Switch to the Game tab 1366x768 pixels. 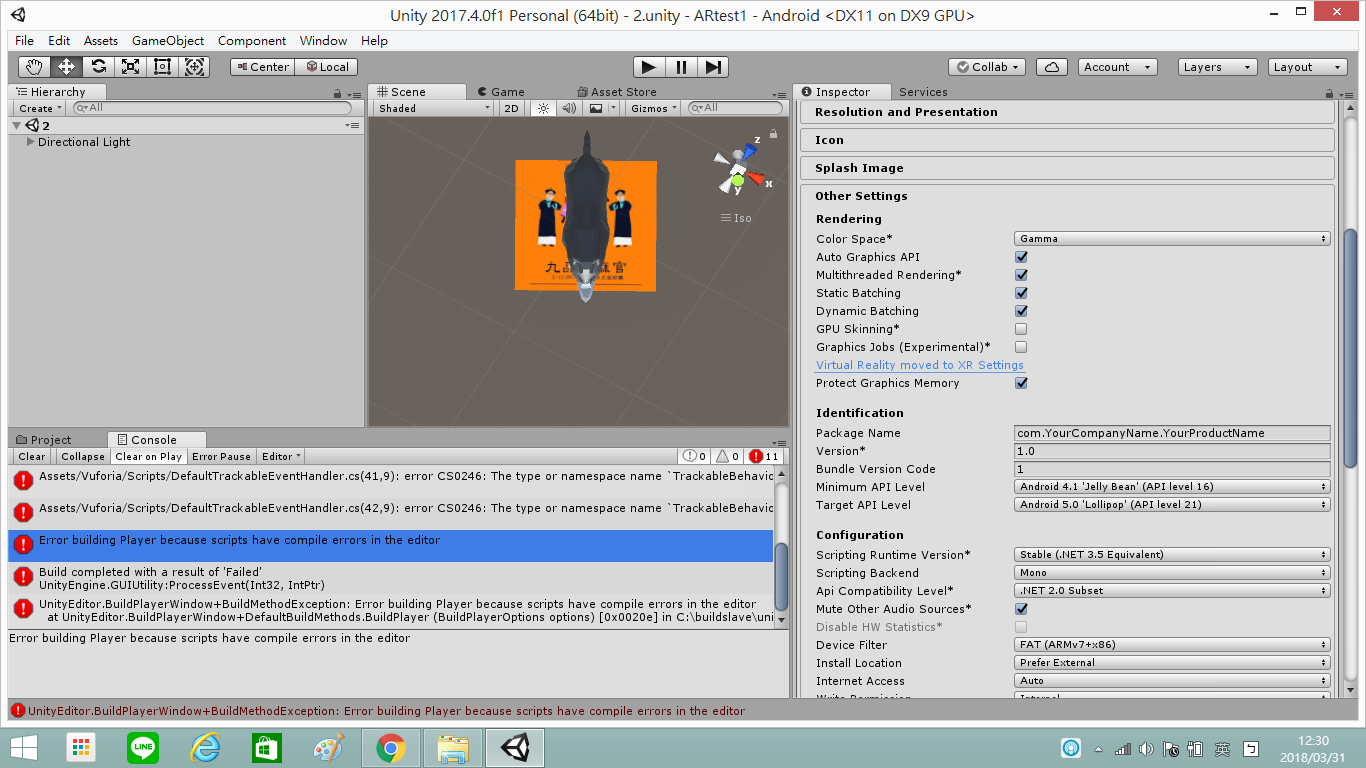coord(500,92)
